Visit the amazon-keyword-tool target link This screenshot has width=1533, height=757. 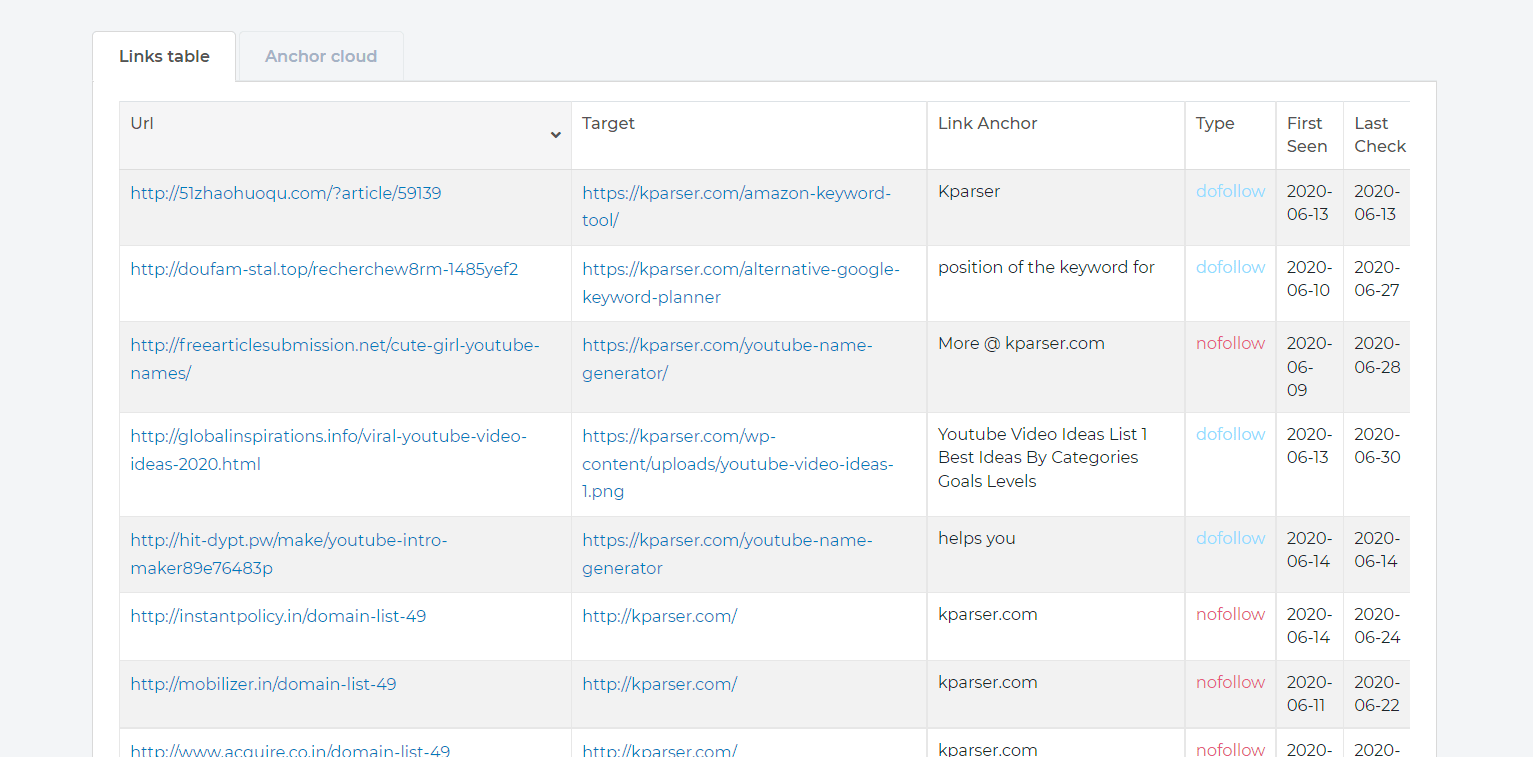tap(736, 205)
